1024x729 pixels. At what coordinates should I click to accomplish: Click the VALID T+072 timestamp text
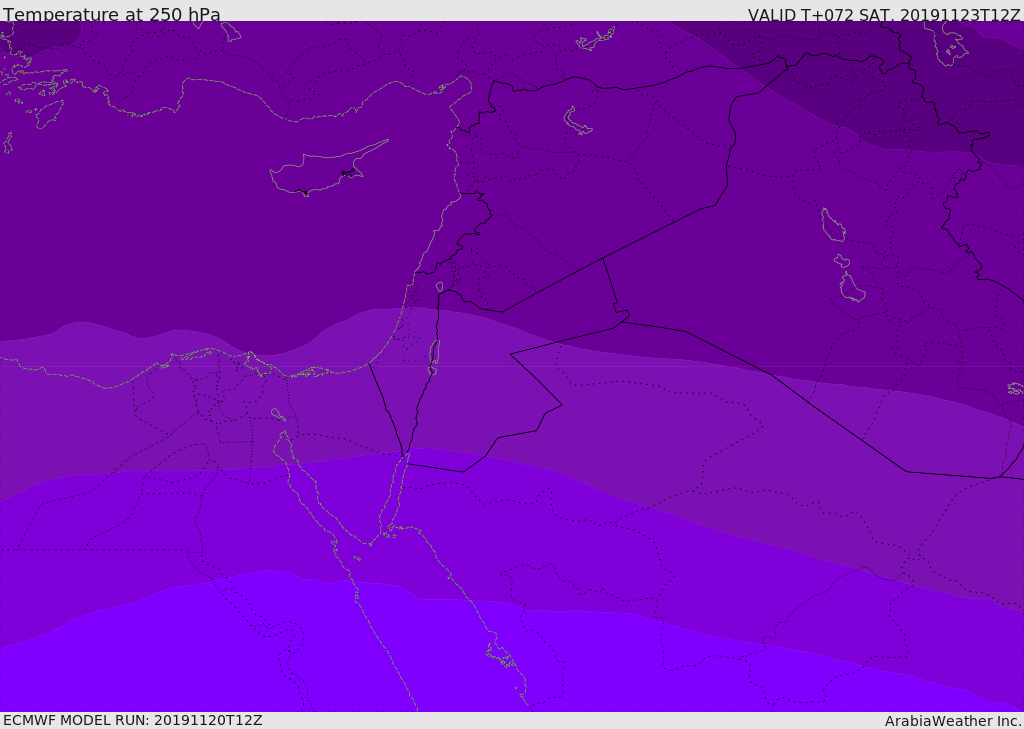(884, 15)
